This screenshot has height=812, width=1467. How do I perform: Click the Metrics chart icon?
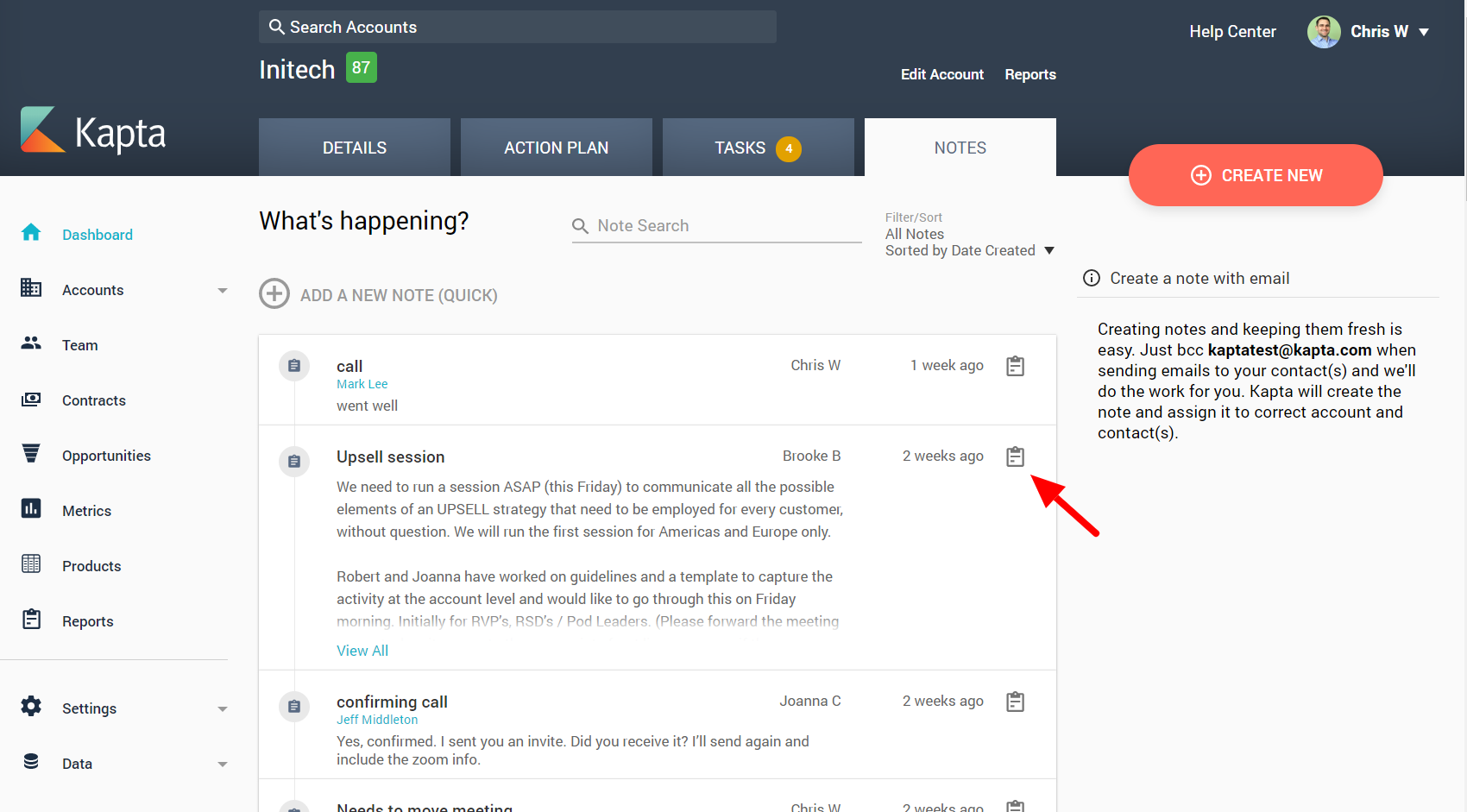31,508
